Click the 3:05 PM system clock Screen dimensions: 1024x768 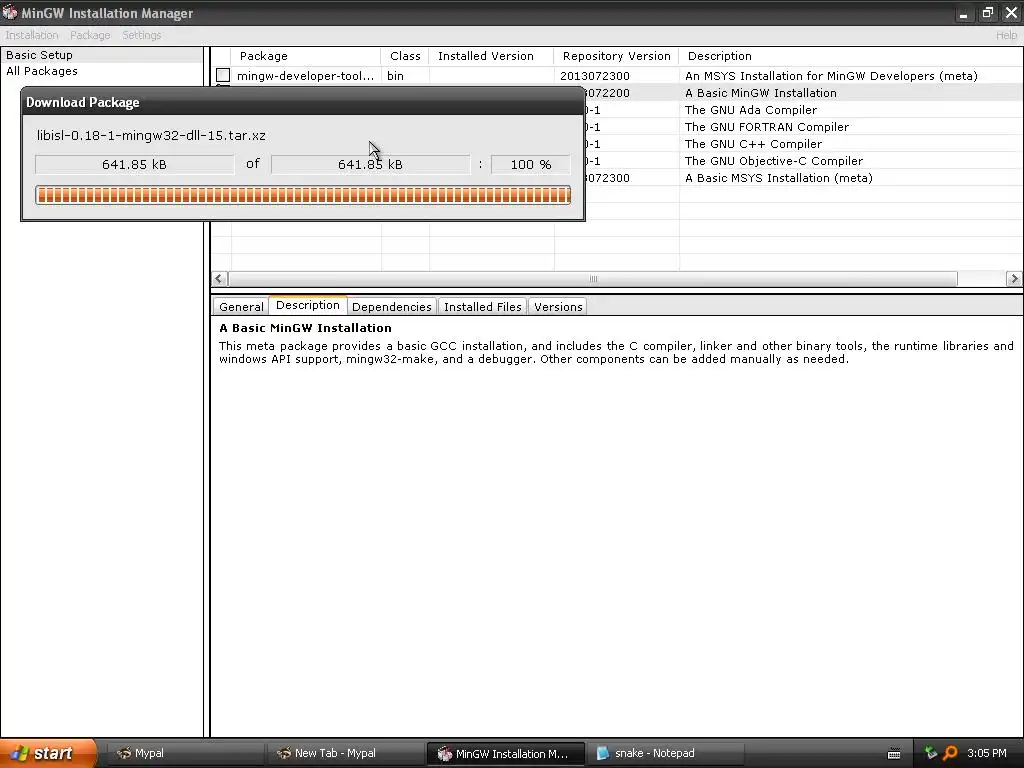point(987,753)
